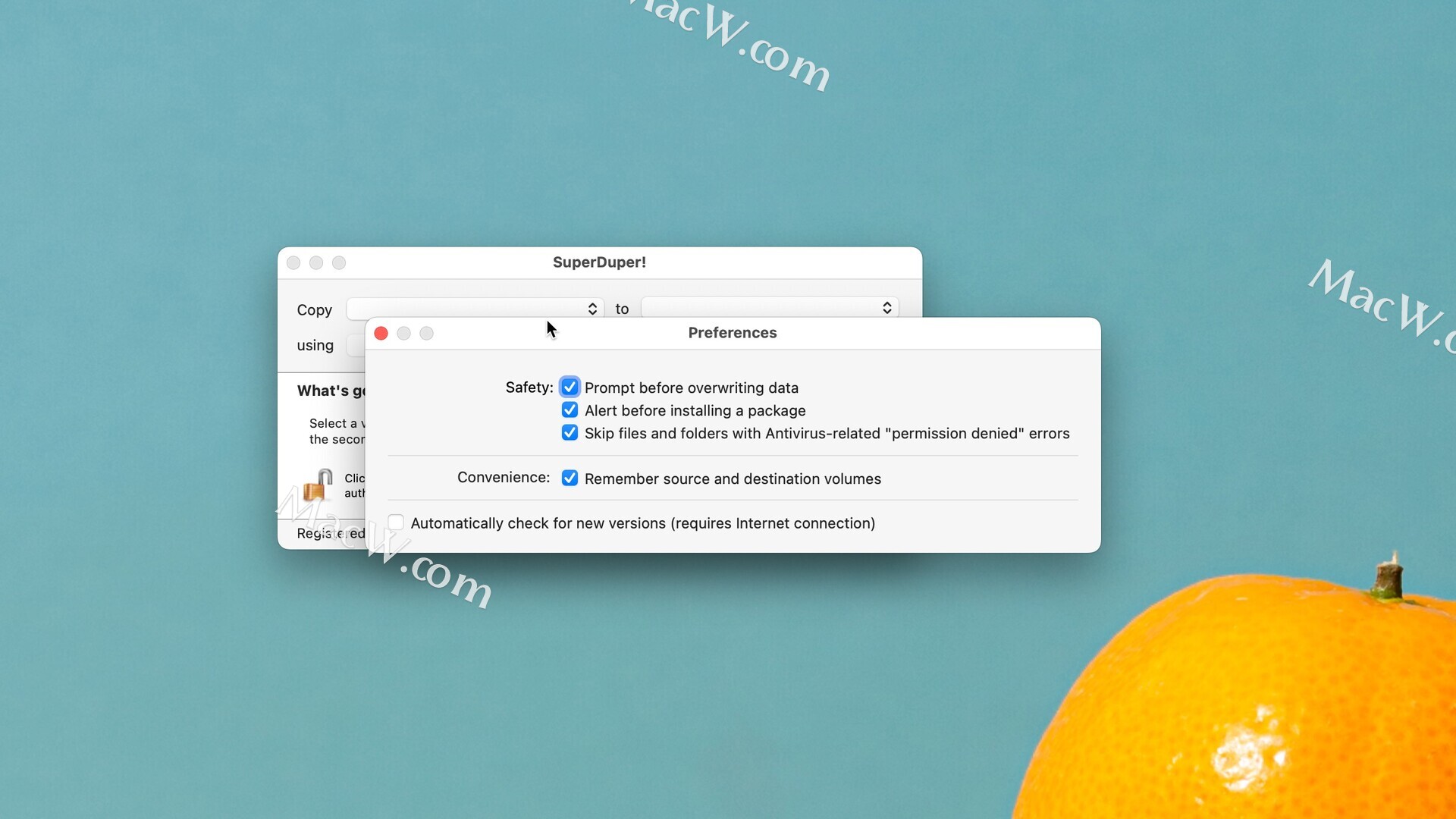Click the SuperDuper! window close button
The width and height of the screenshot is (1456, 819).
[293, 263]
